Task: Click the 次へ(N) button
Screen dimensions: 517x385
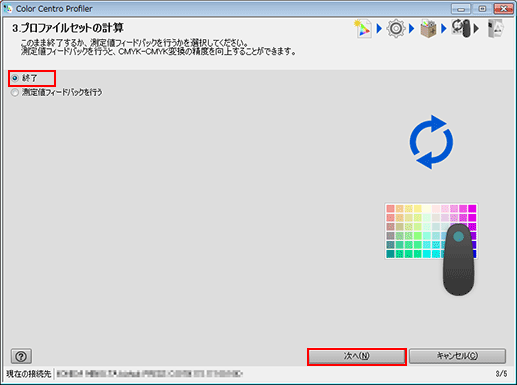Action: 357,356
